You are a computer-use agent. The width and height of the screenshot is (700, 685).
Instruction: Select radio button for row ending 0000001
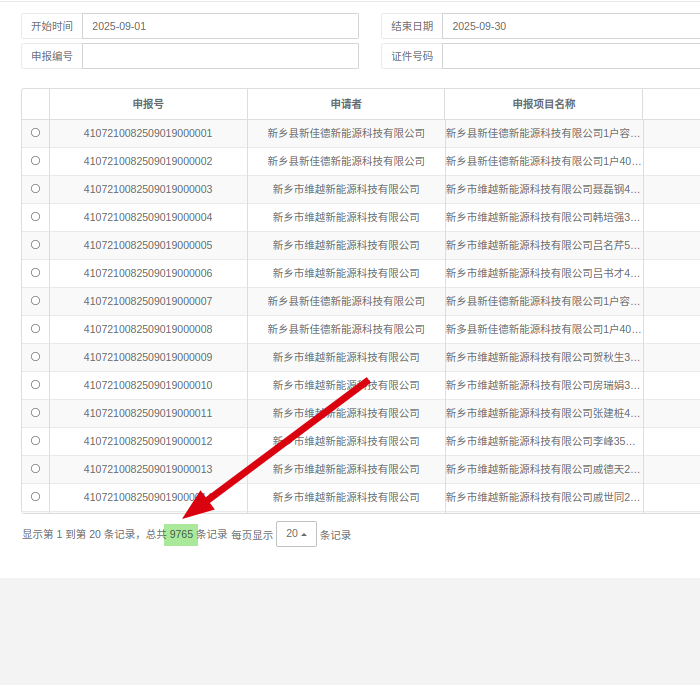pos(35,132)
